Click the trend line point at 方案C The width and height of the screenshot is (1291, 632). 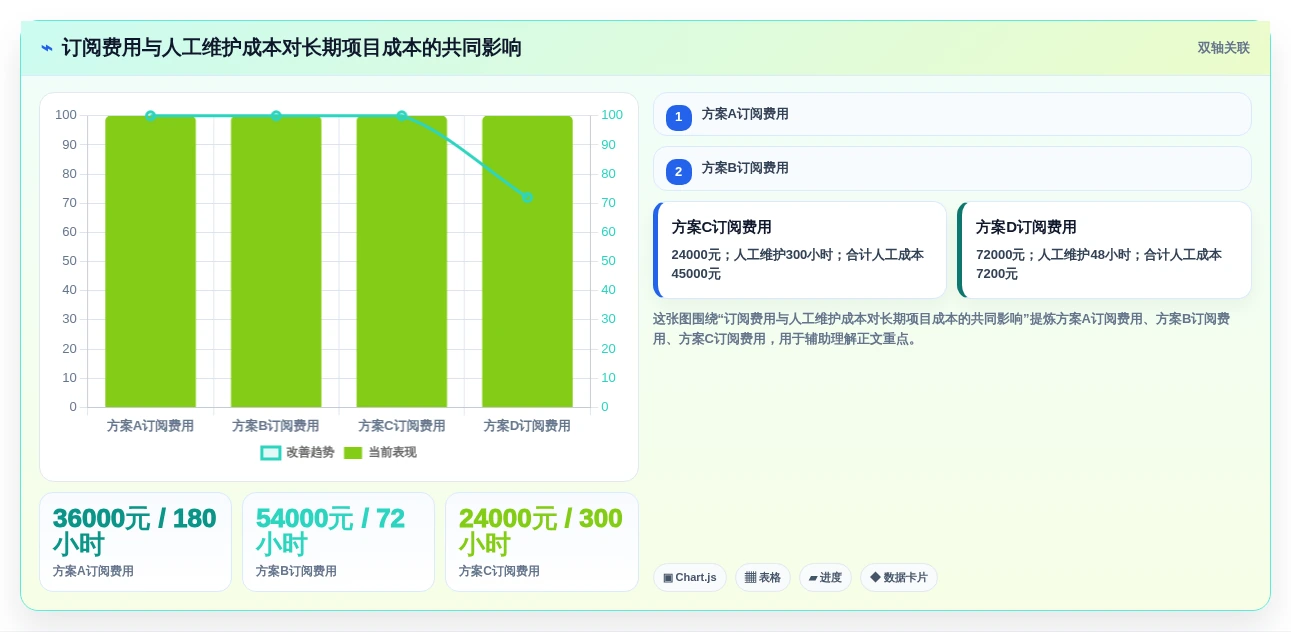pyautogui.click(x=402, y=116)
